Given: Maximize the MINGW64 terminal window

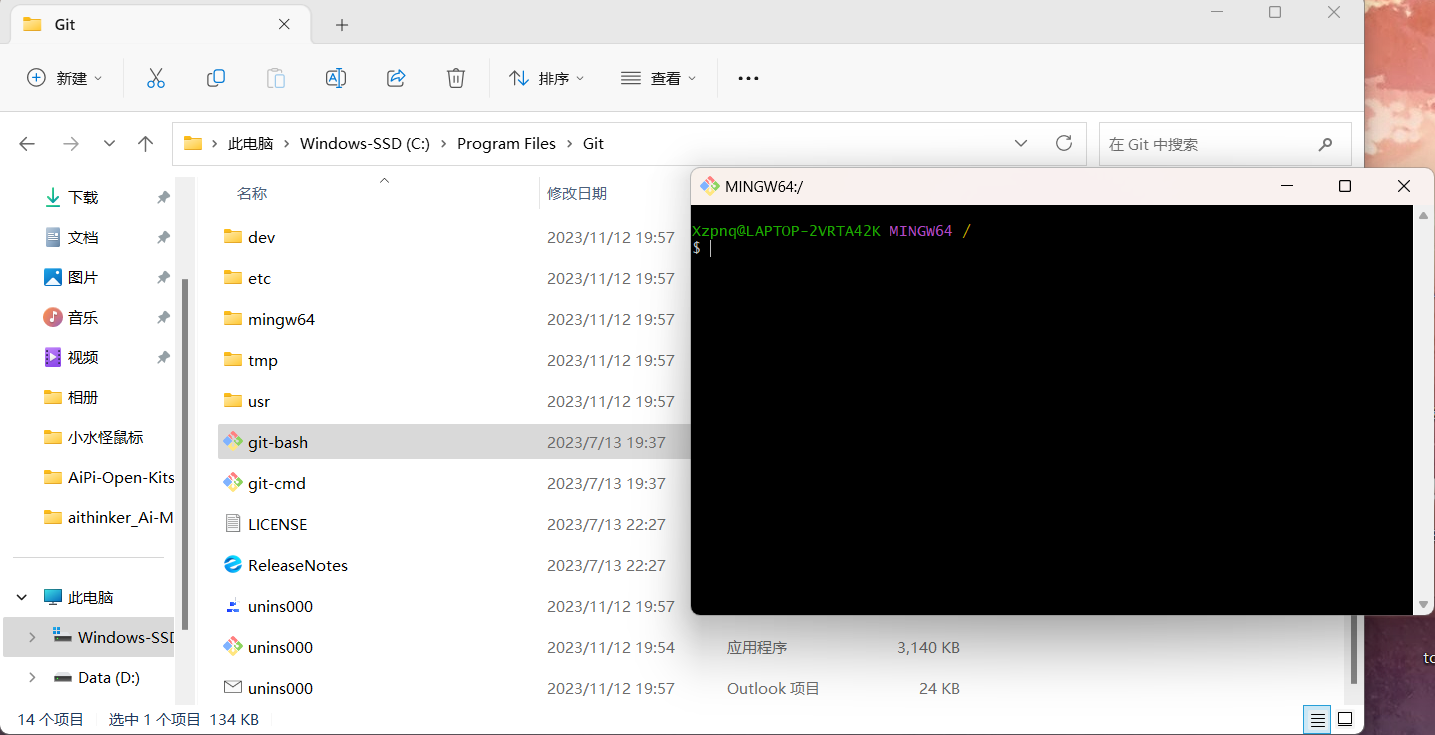Looking at the screenshot, I should (x=1345, y=186).
